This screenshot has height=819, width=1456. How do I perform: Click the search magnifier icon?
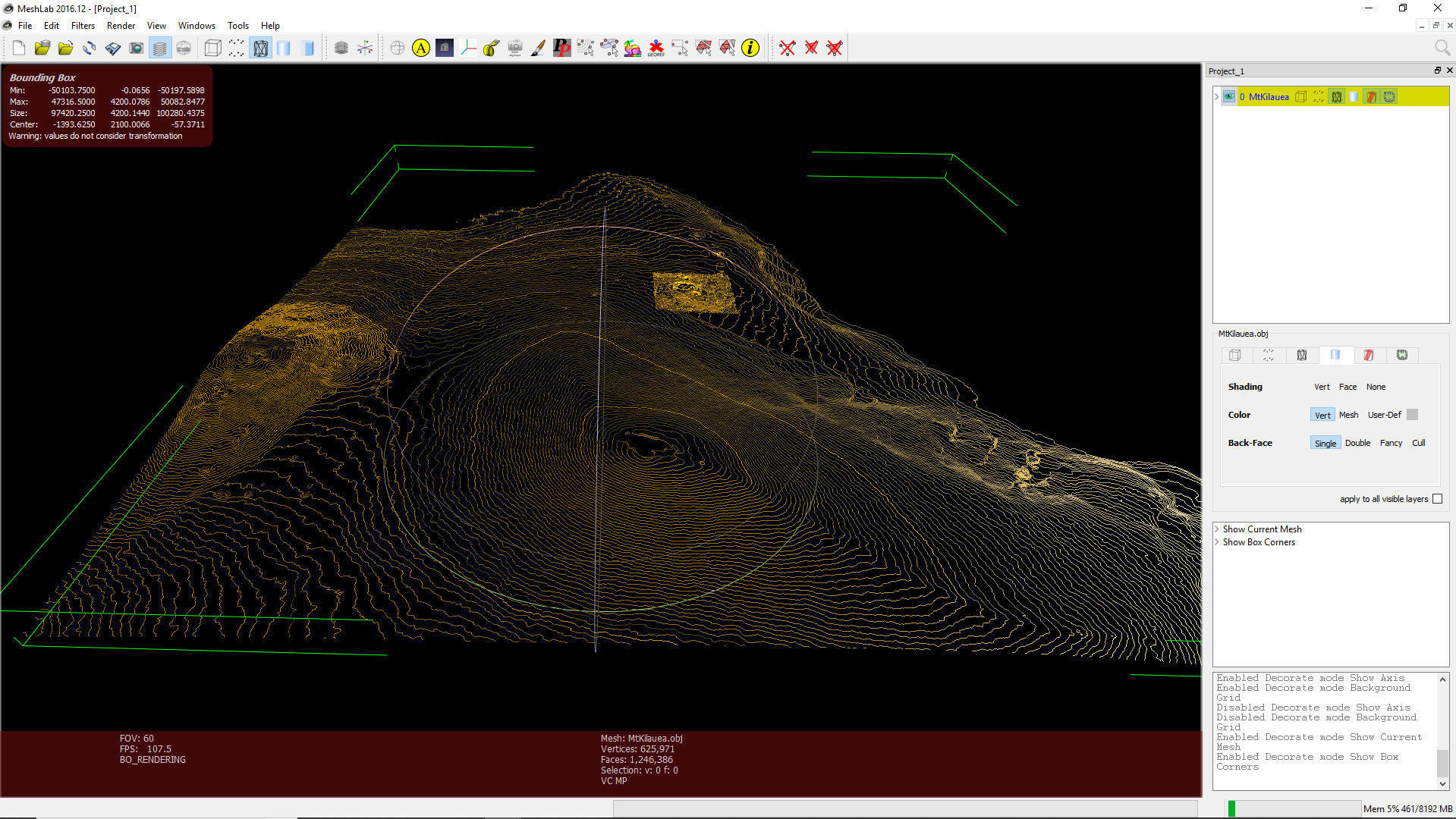(1442, 49)
